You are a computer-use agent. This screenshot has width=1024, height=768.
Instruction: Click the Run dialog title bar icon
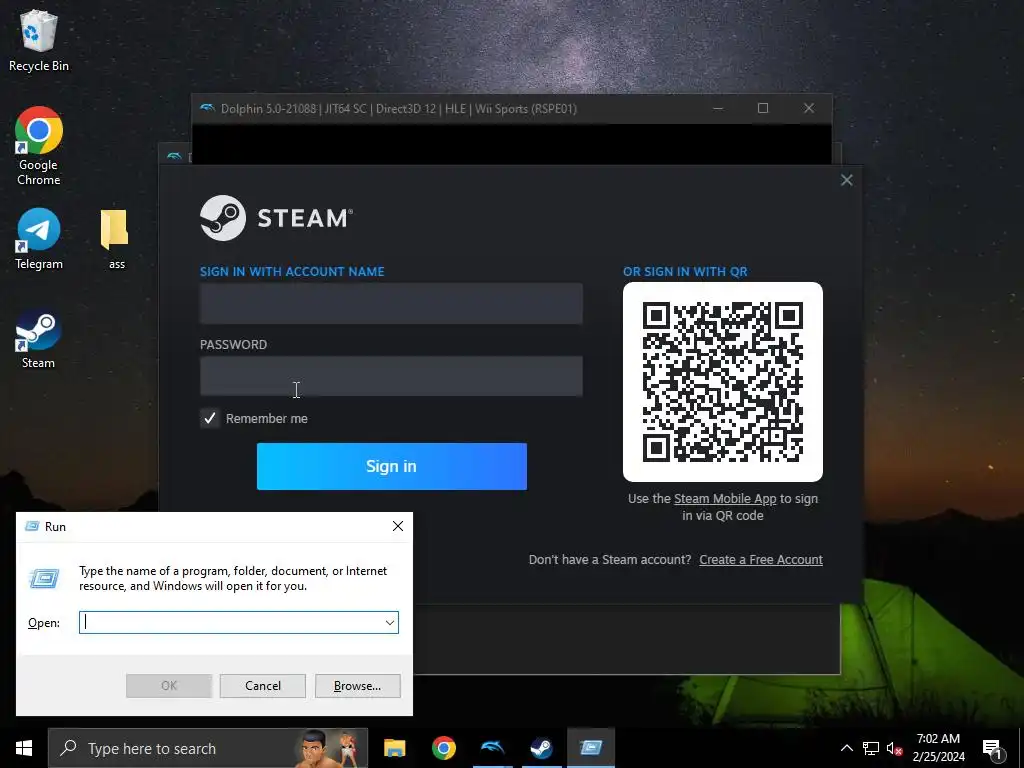[31, 526]
